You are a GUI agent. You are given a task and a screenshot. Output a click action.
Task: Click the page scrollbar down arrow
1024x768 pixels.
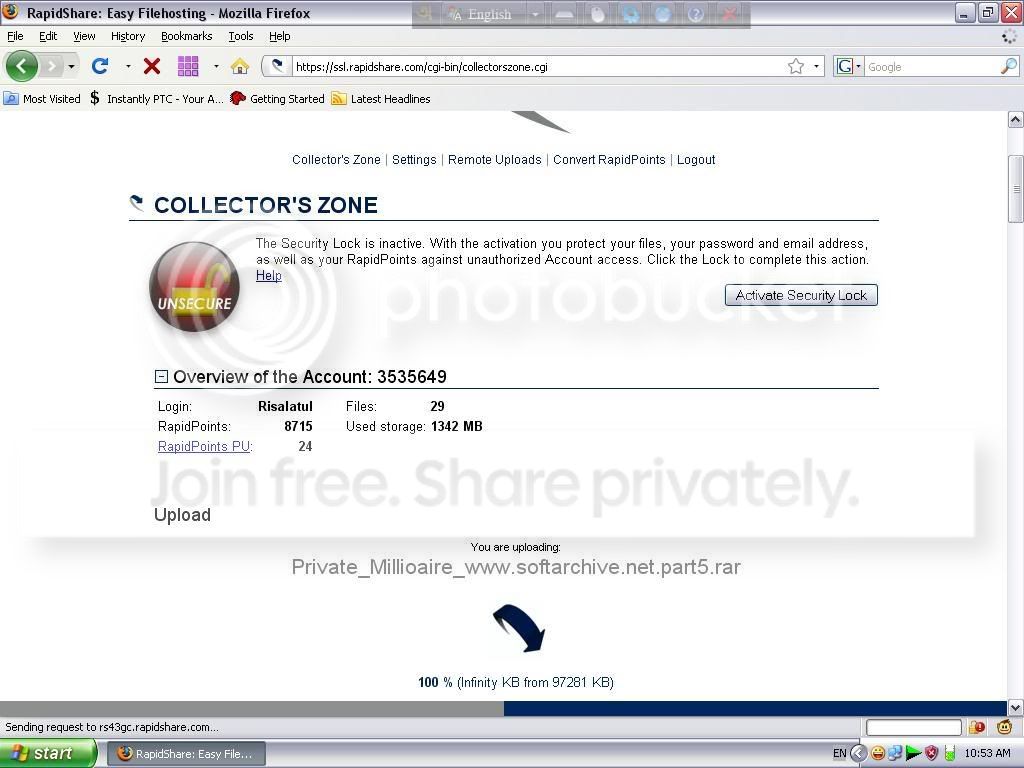[1015, 707]
